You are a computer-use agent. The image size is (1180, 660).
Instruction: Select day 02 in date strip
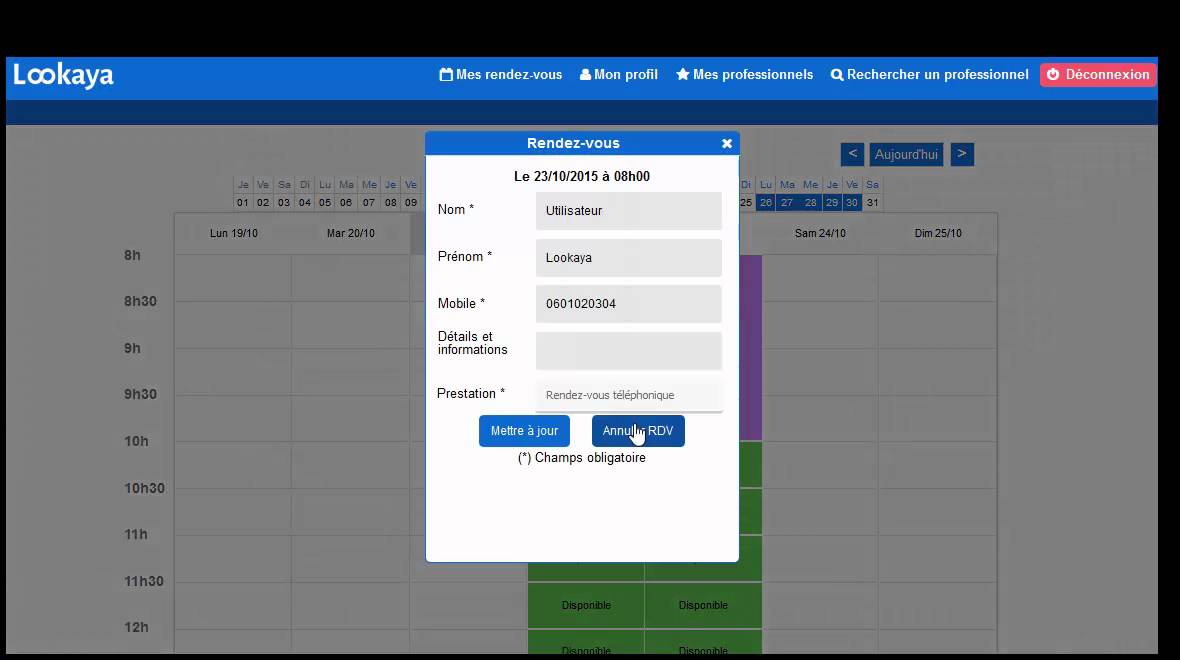pos(263,202)
